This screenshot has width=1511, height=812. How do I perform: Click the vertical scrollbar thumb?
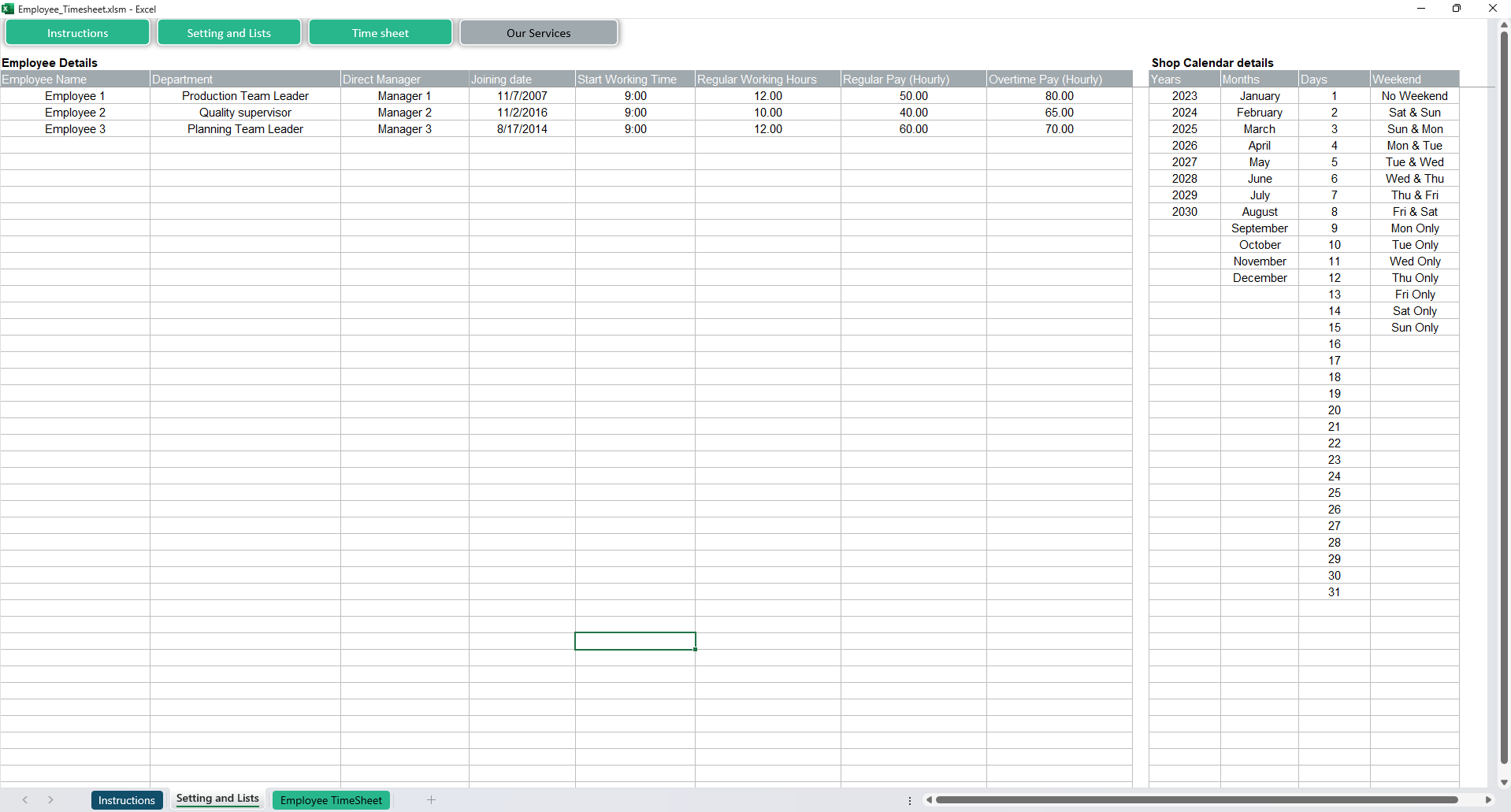click(x=1504, y=394)
